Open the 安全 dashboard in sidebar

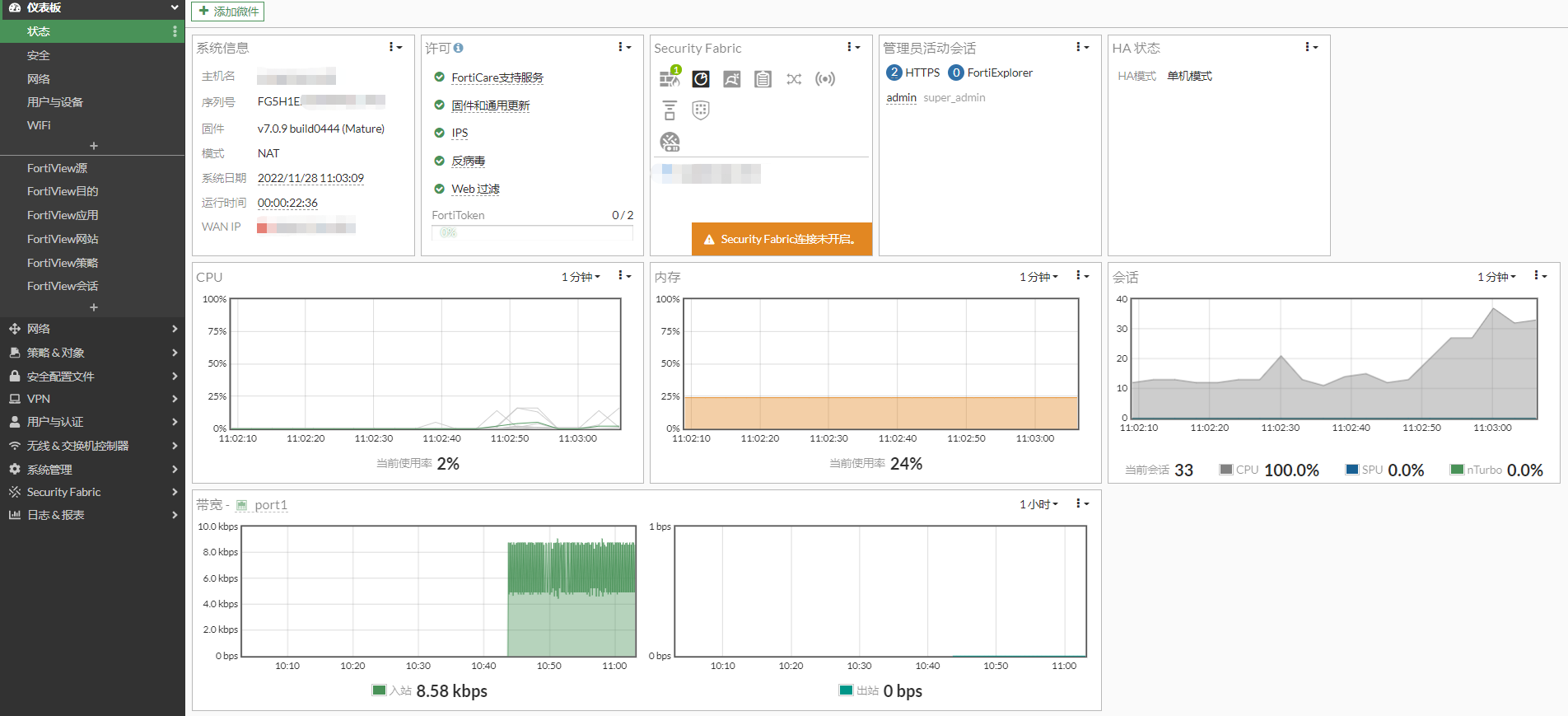39,55
